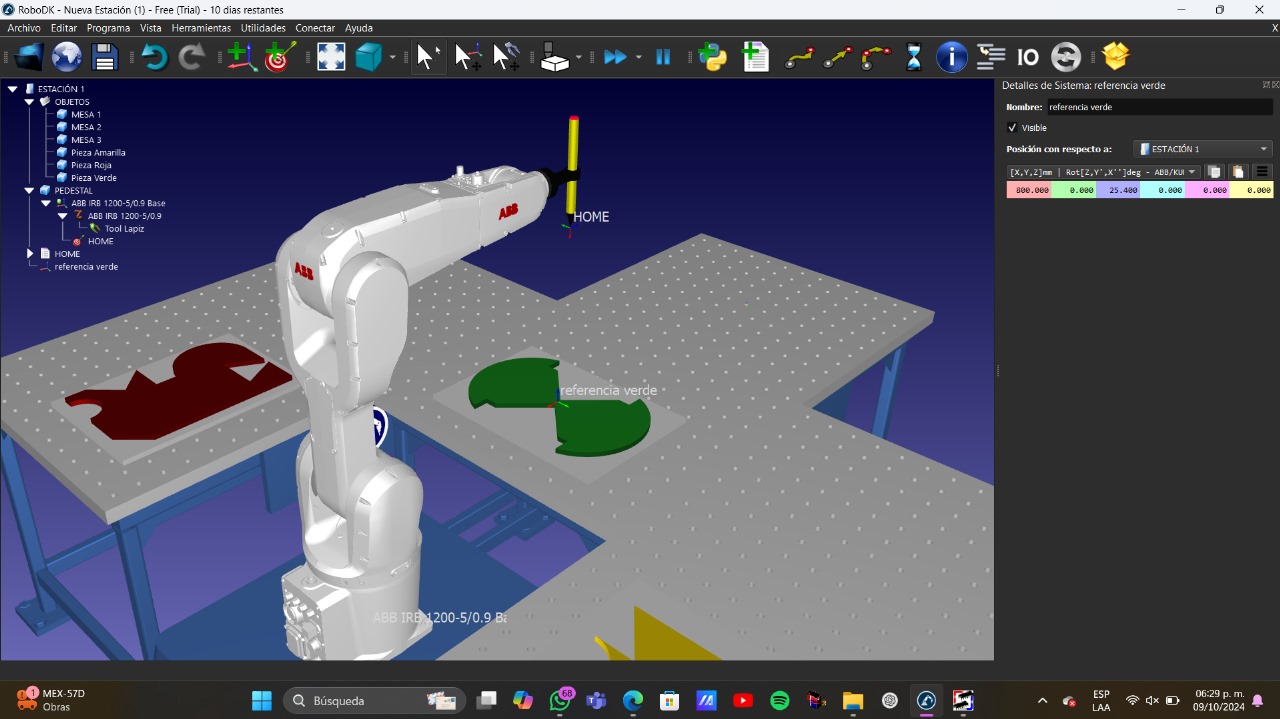Click the IO instruction icon

pyautogui.click(x=1028, y=57)
